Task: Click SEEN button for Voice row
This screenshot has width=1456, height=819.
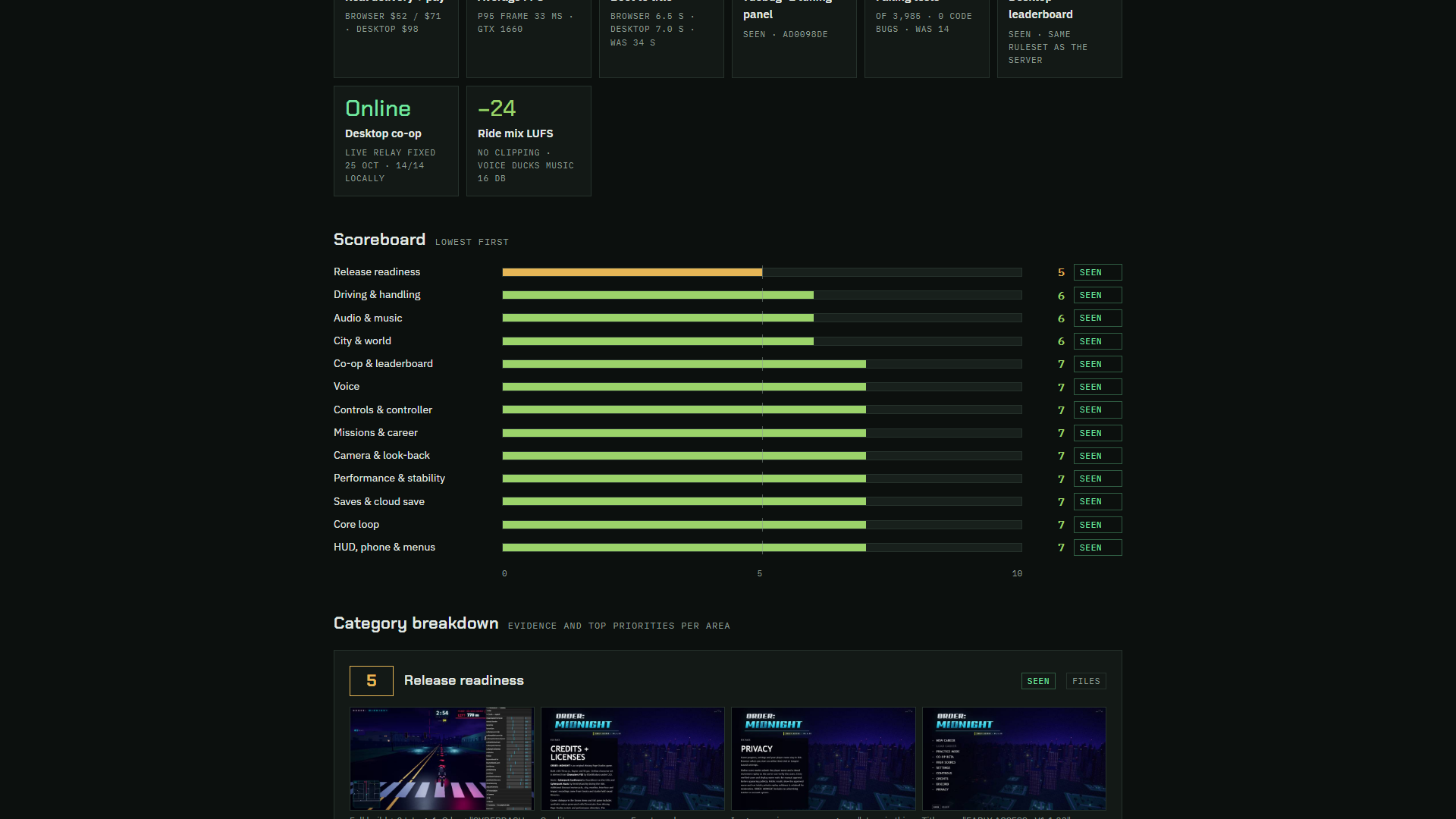Action: tap(1097, 387)
